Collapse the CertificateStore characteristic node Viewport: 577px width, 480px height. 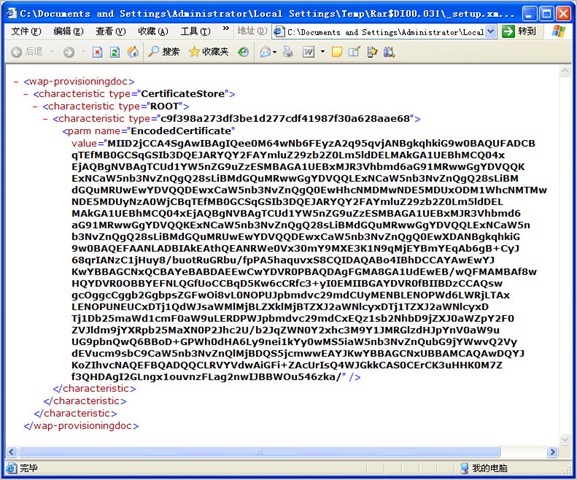click(25, 94)
